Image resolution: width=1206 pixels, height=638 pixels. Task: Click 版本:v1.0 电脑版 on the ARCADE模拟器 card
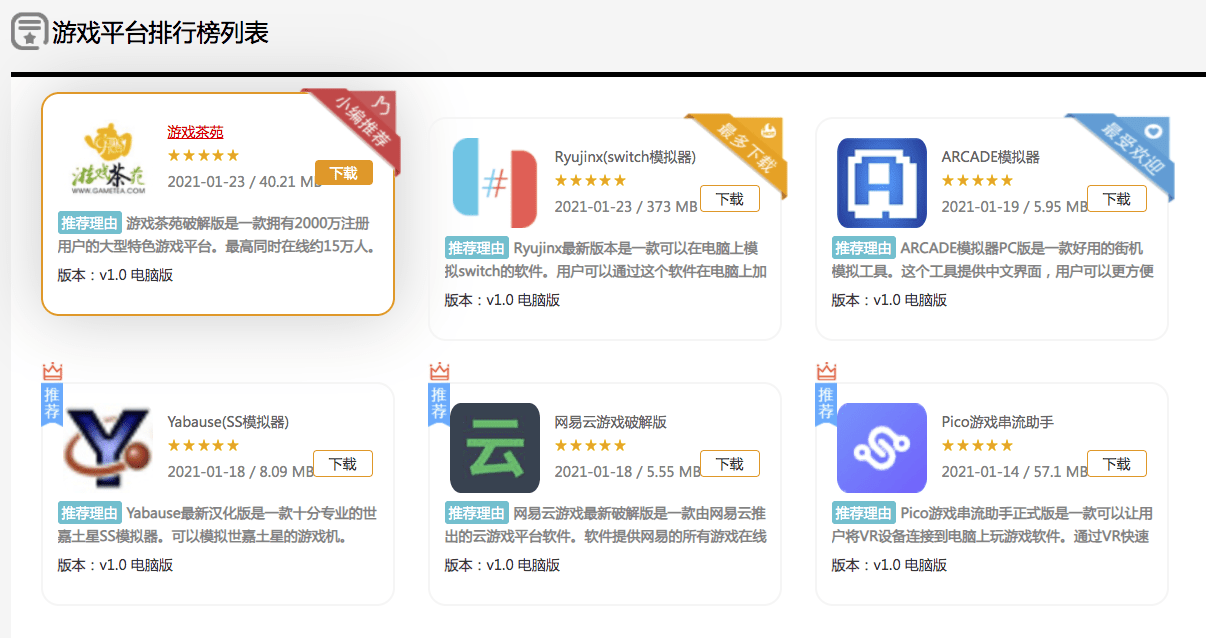click(889, 300)
